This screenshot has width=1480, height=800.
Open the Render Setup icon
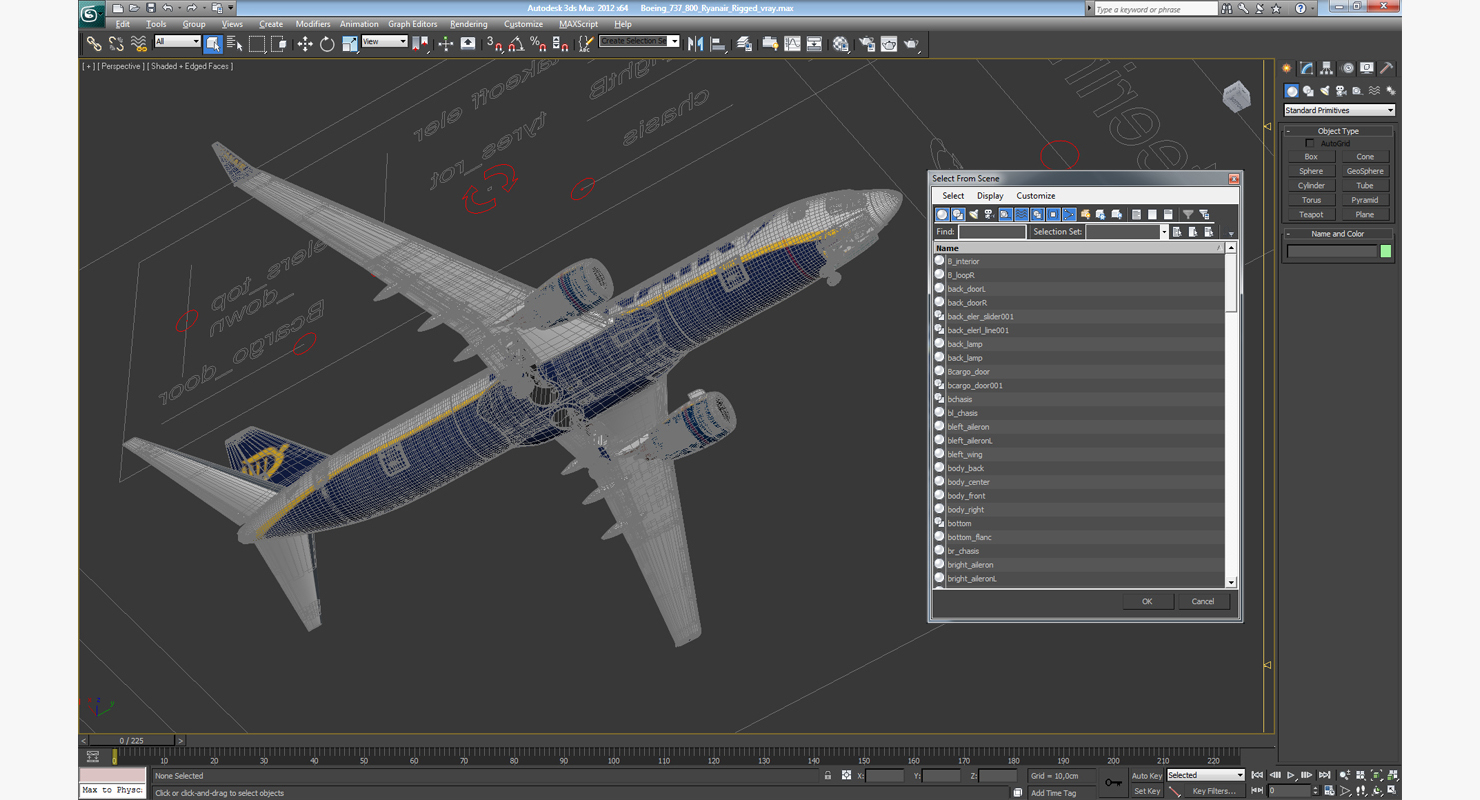coord(865,44)
